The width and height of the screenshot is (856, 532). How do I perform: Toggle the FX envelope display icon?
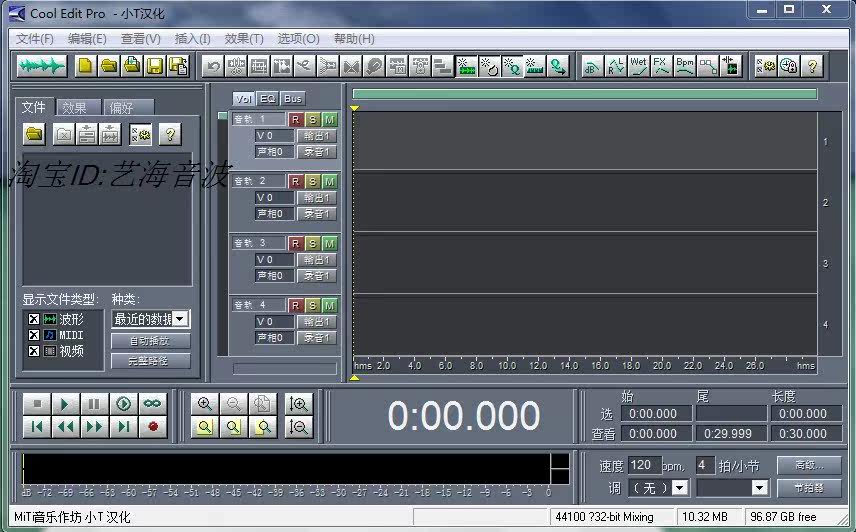[661, 67]
